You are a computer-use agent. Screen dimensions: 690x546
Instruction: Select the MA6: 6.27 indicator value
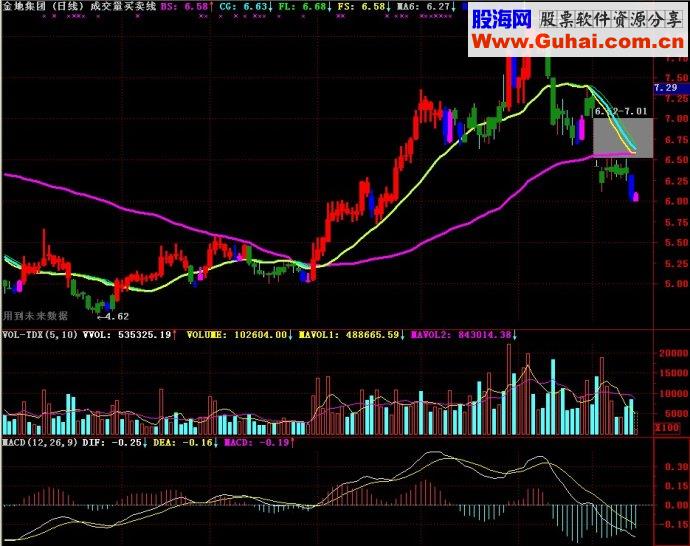pyautogui.click(x=424, y=7)
